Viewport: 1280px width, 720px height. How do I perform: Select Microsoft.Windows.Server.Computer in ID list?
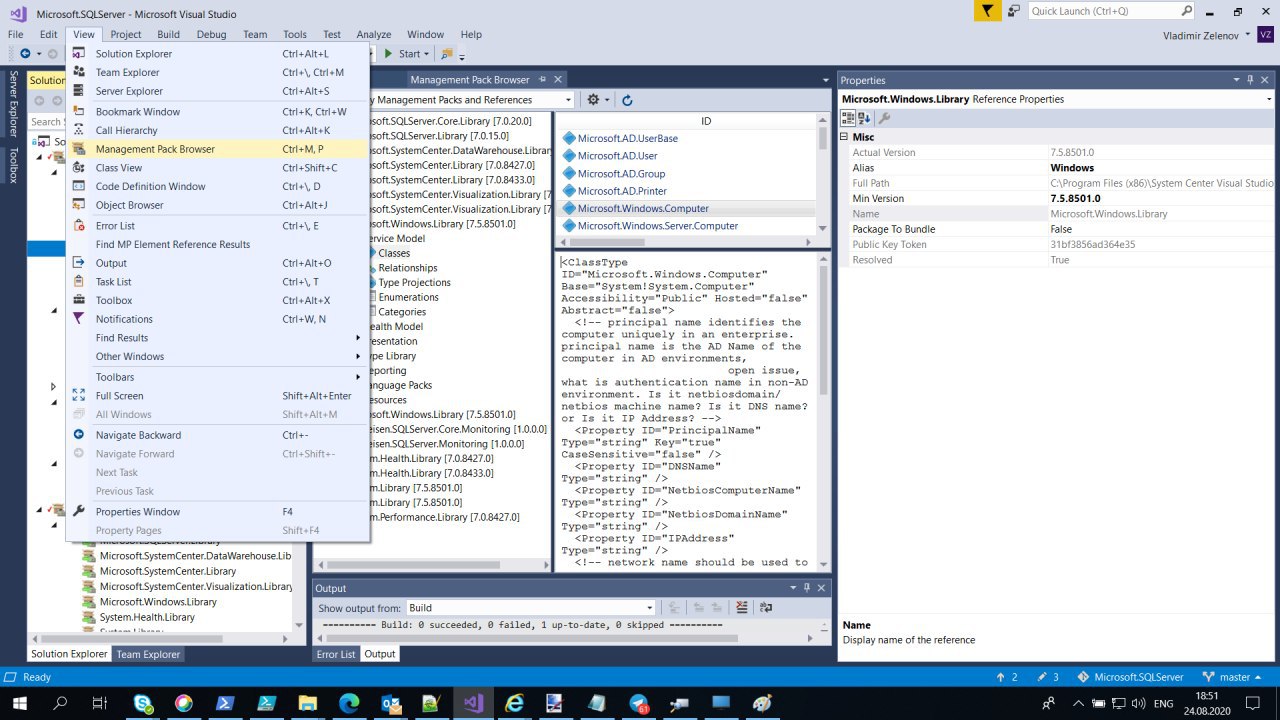click(658, 226)
